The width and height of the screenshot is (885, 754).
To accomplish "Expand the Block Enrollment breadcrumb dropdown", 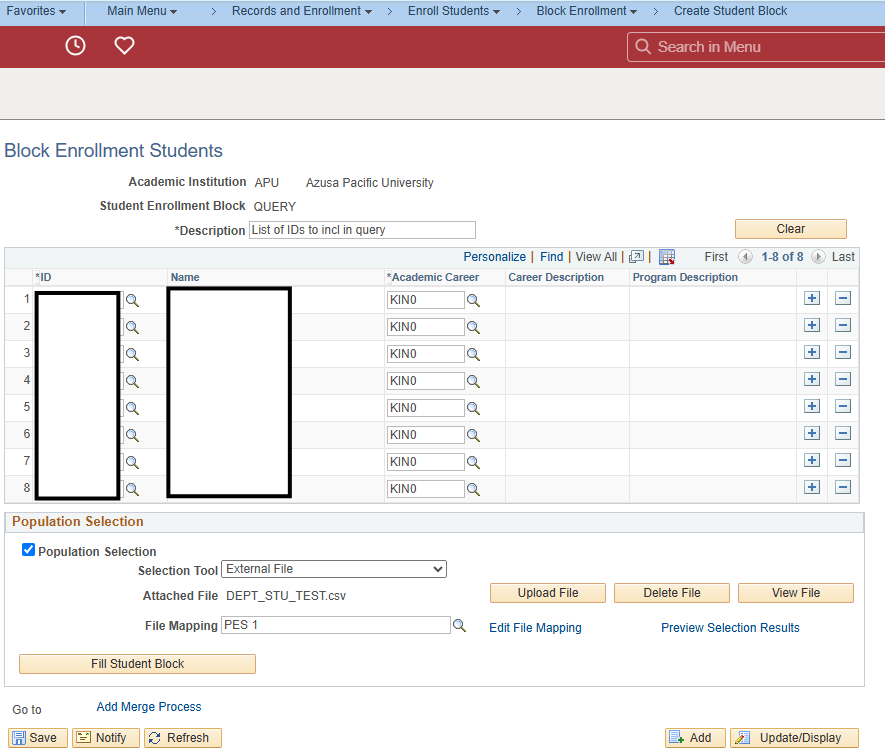I will (586, 11).
